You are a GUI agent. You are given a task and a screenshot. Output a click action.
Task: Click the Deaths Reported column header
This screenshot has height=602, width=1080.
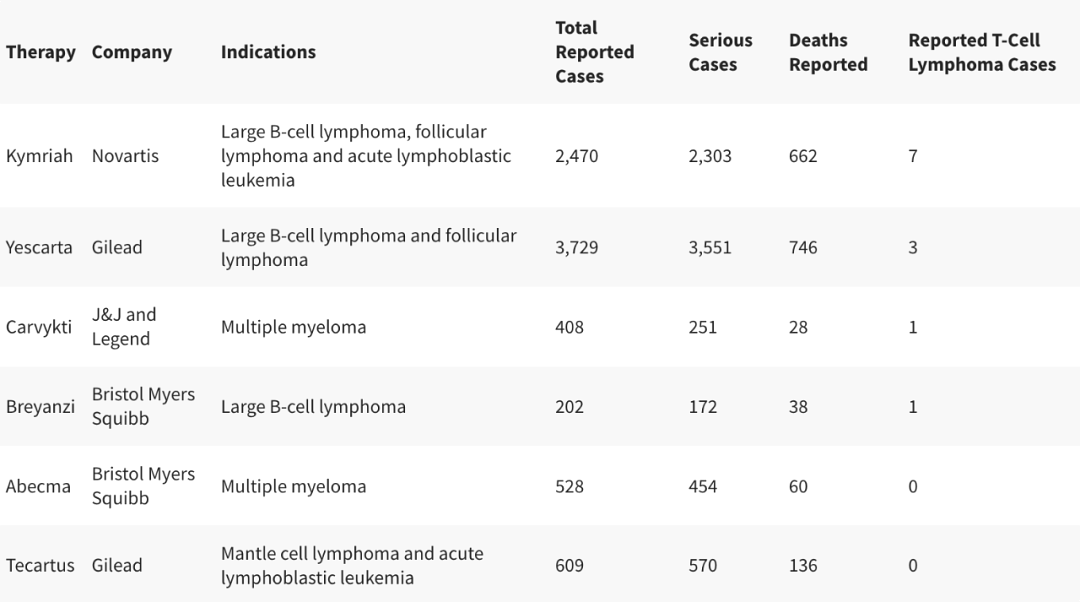click(x=828, y=52)
